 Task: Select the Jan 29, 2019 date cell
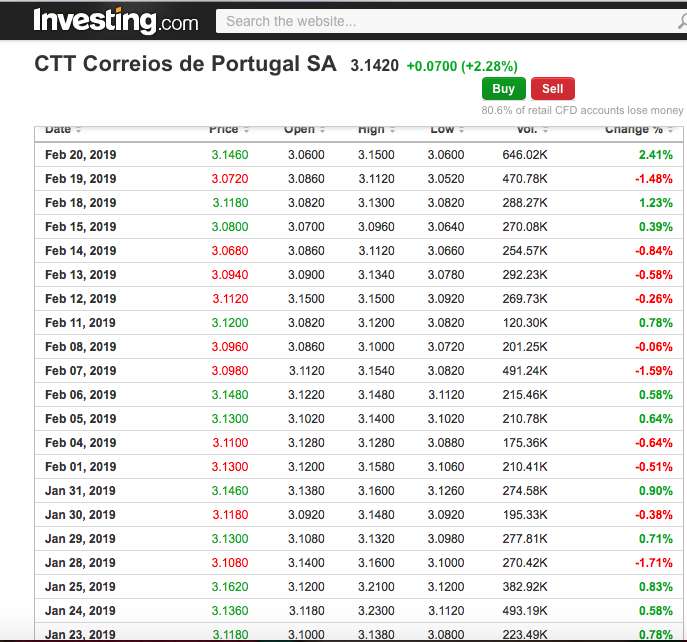(x=81, y=539)
